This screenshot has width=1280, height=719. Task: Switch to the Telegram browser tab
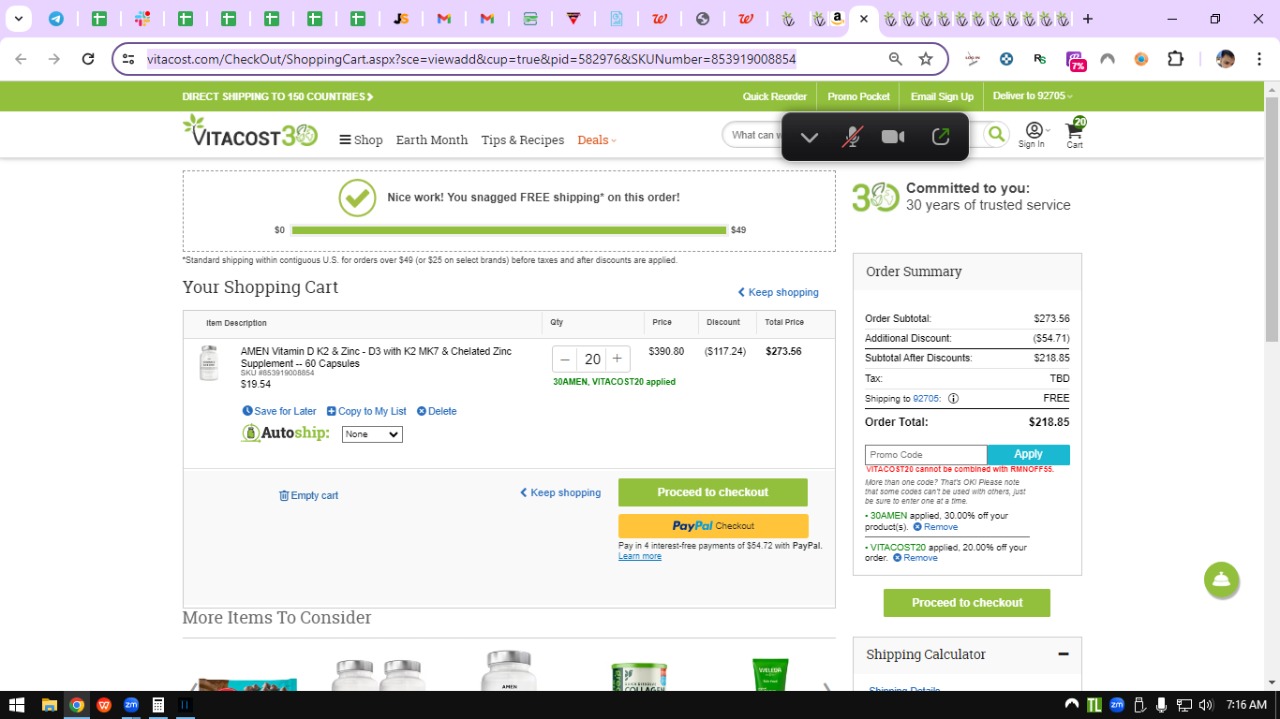(x=56, y=19)
